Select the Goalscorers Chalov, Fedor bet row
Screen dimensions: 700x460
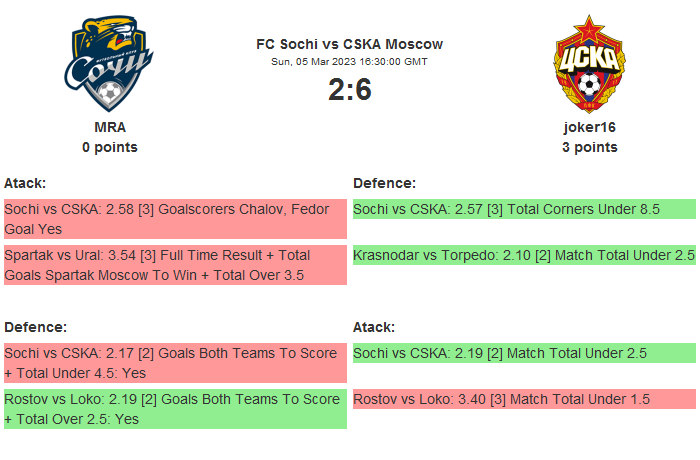[x=175, y=219]
